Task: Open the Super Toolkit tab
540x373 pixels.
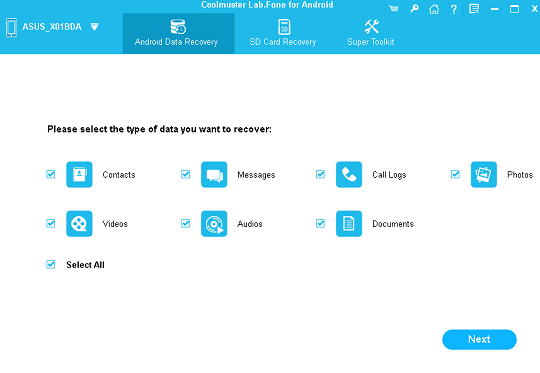Action: pos(371,33)
